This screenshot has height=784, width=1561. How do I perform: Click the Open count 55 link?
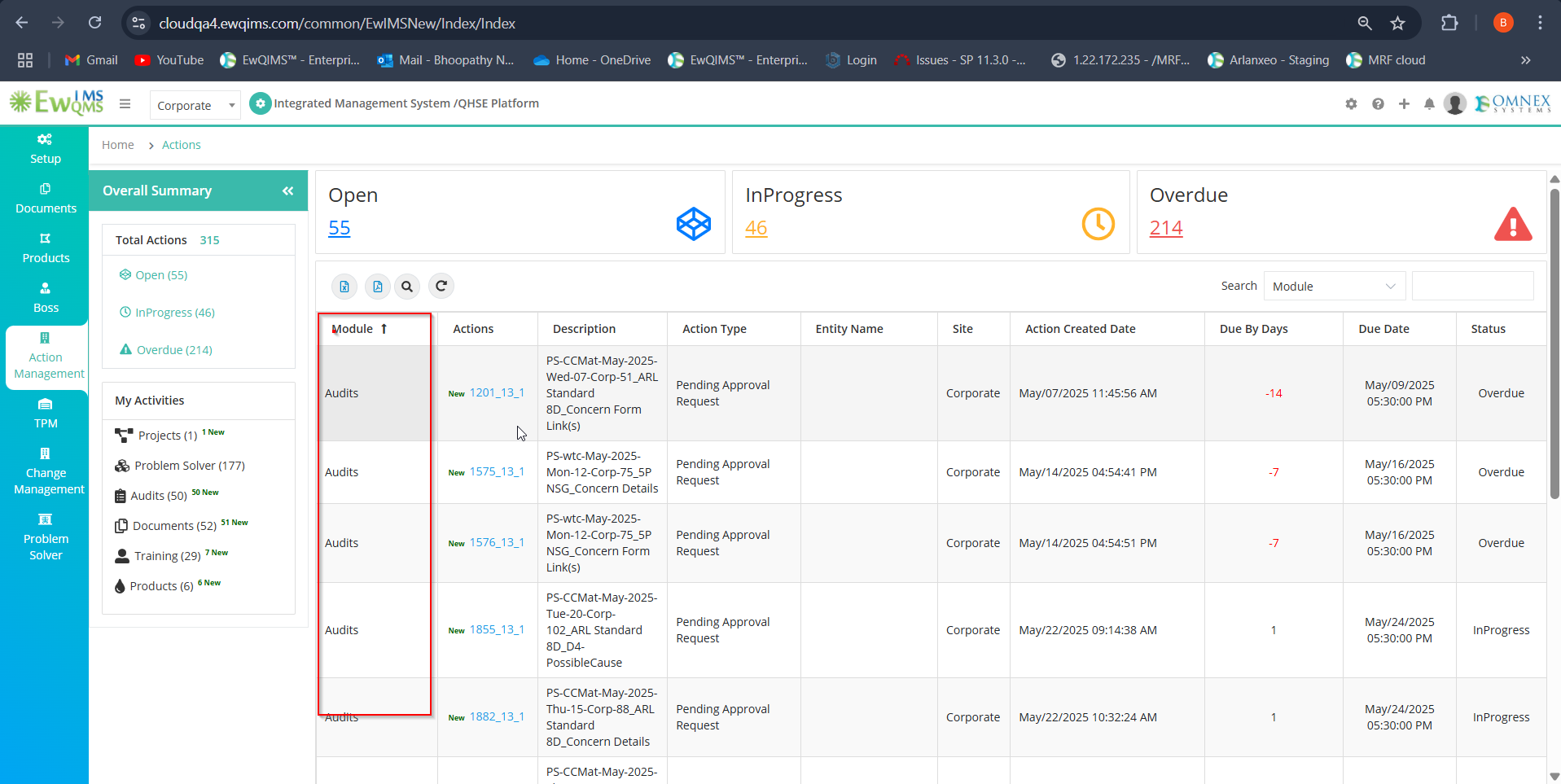point(340,228)
